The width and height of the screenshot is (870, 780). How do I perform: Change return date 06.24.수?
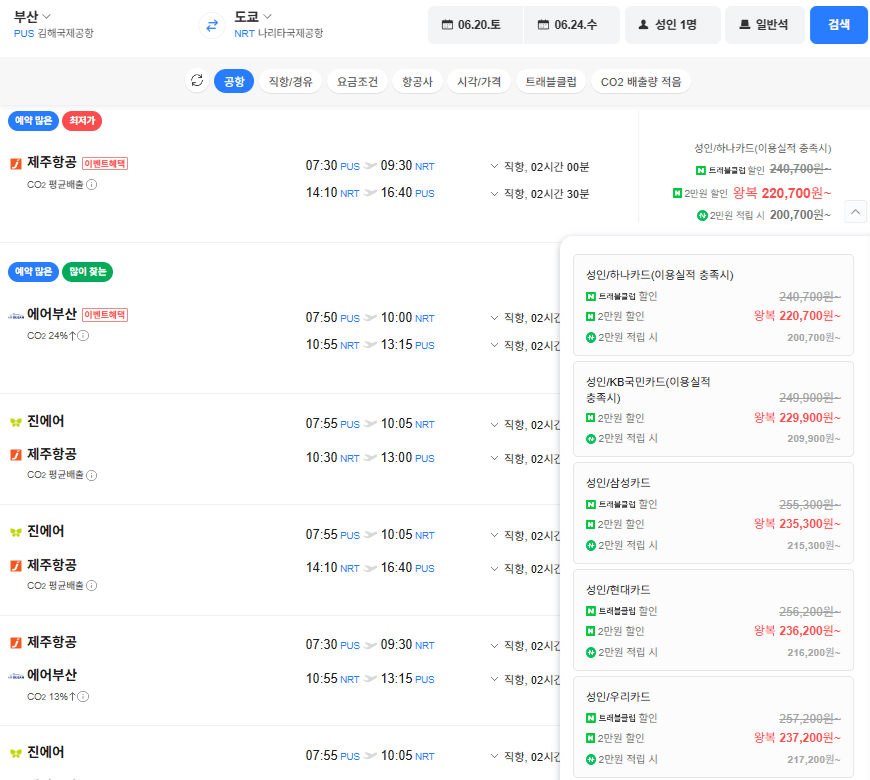(571, 24)
